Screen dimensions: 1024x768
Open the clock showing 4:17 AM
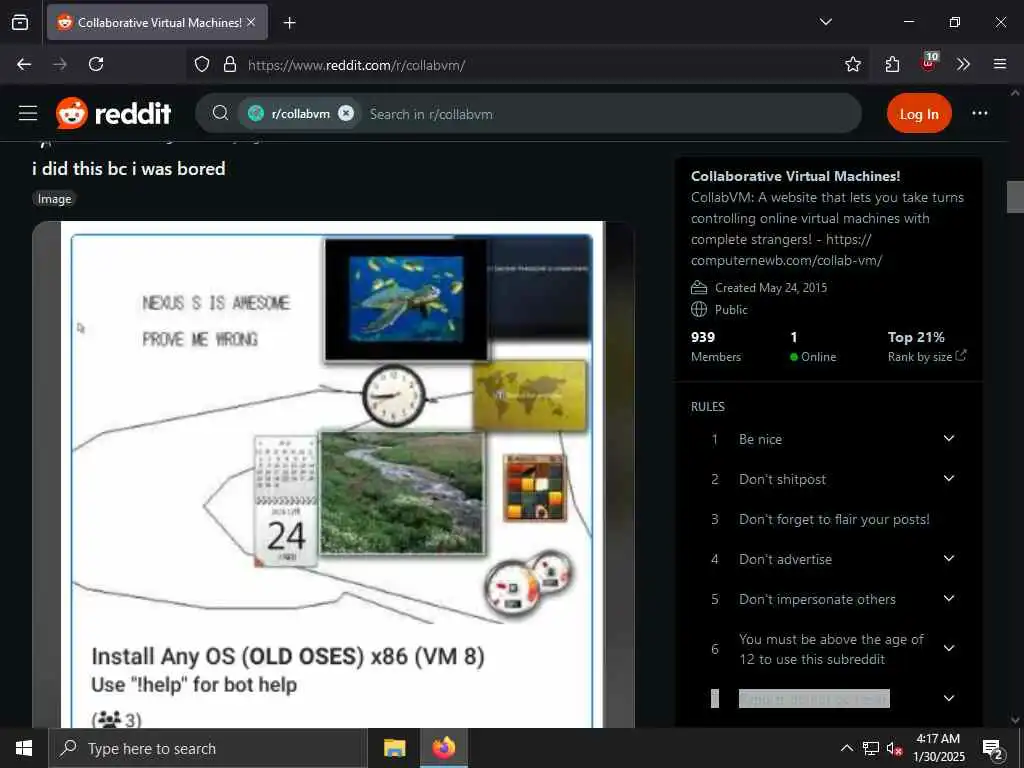(x=938, y=748)
